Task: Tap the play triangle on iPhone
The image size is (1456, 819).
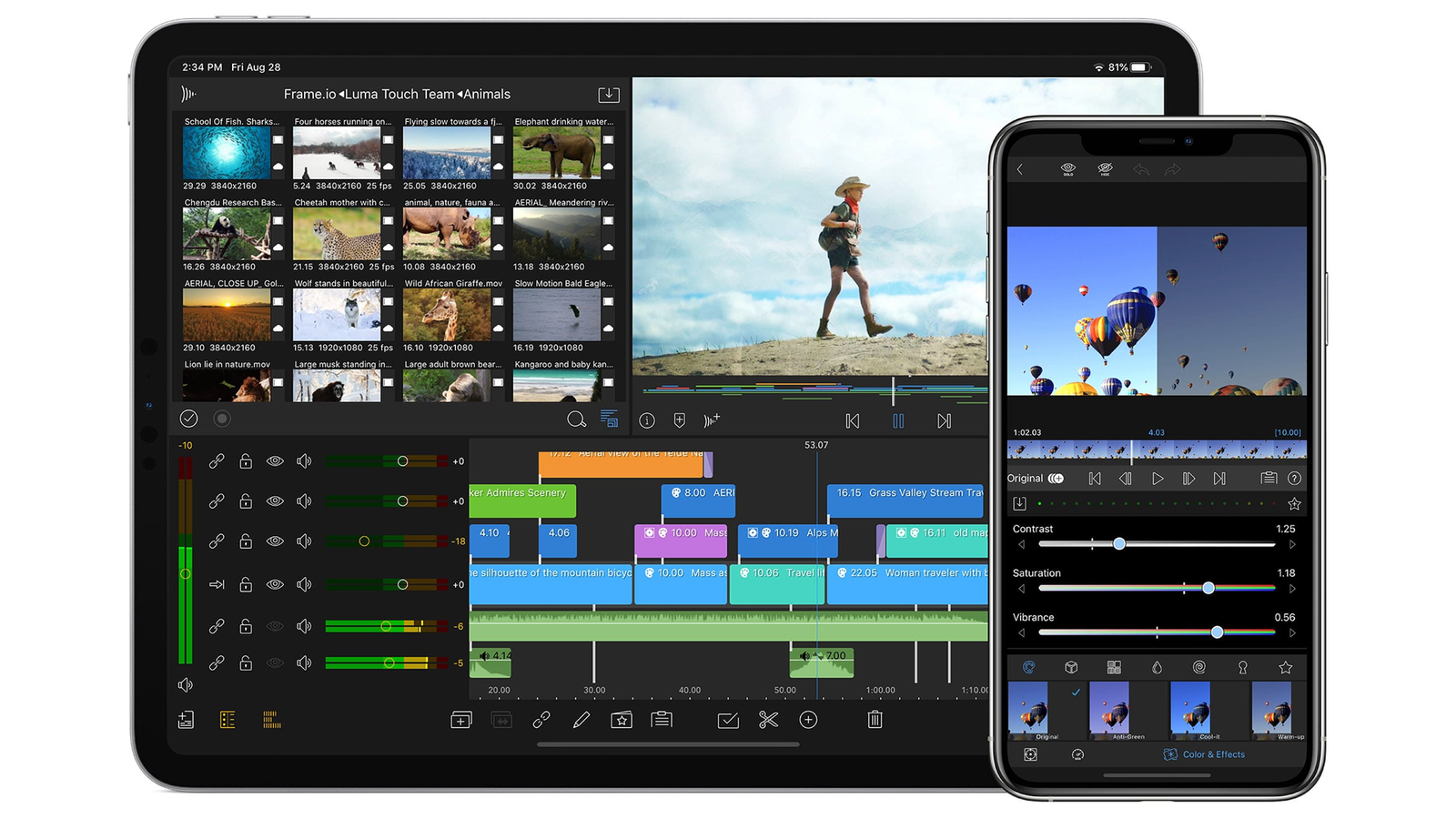Action: click(x=1157, y=478)
